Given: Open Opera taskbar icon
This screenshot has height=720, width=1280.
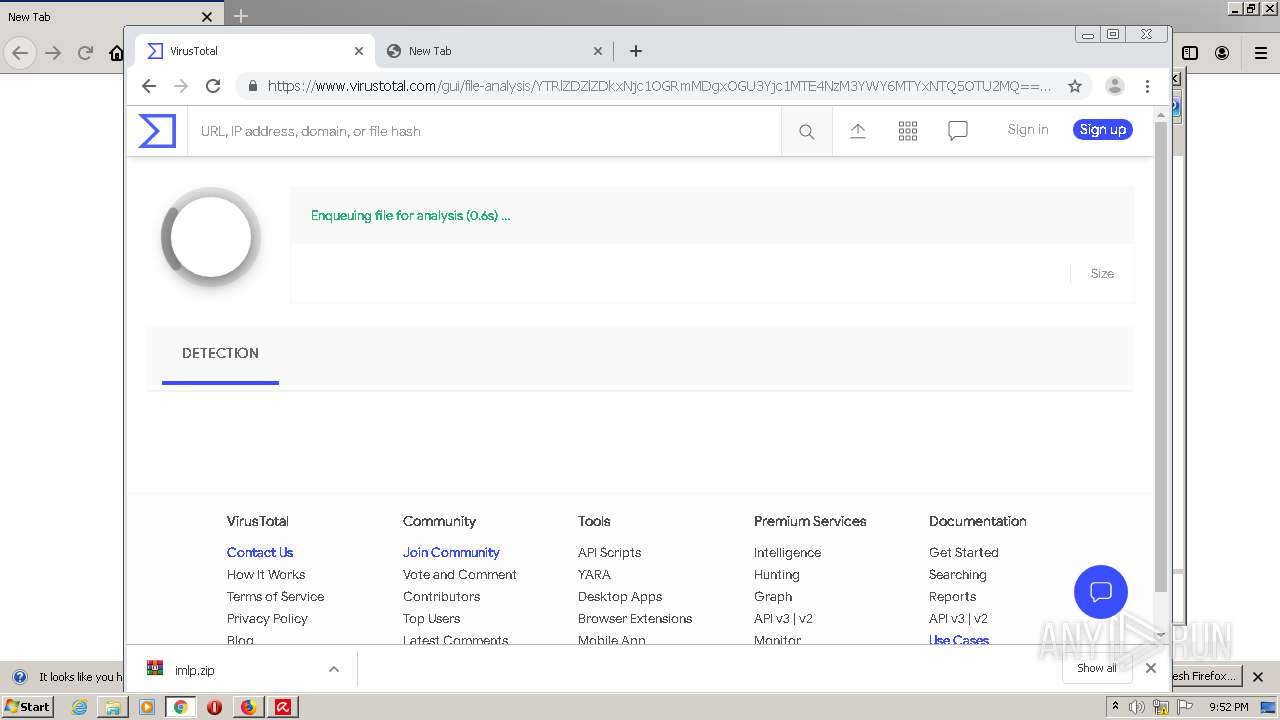Looking at the screenshot, I should pyautogui.click(x=214, y=707).
